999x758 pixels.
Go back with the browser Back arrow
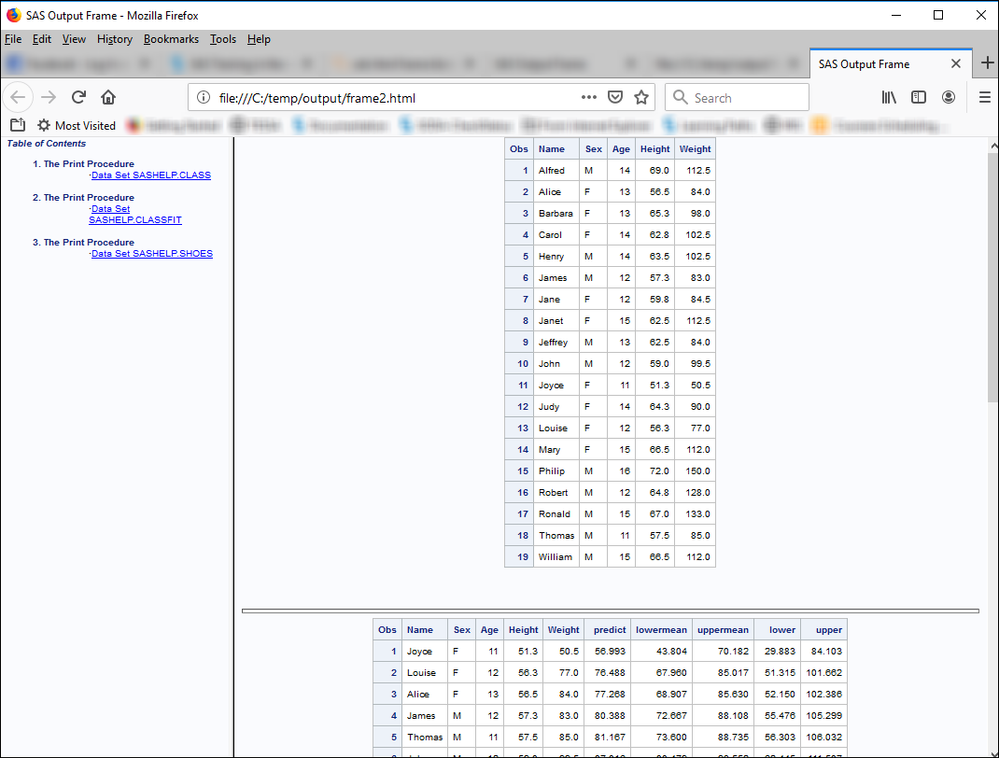click(x=18, y=97)
